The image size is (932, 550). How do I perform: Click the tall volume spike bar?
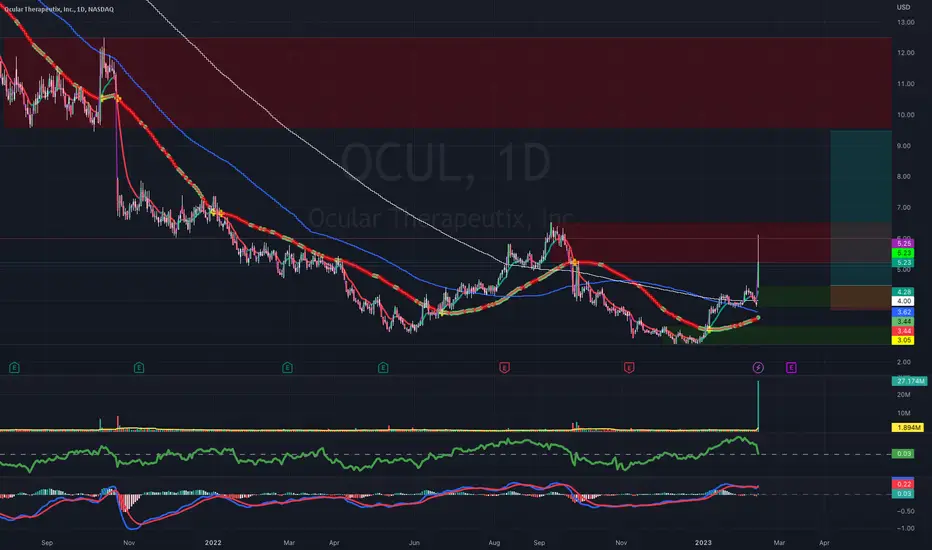pos(758,406)
